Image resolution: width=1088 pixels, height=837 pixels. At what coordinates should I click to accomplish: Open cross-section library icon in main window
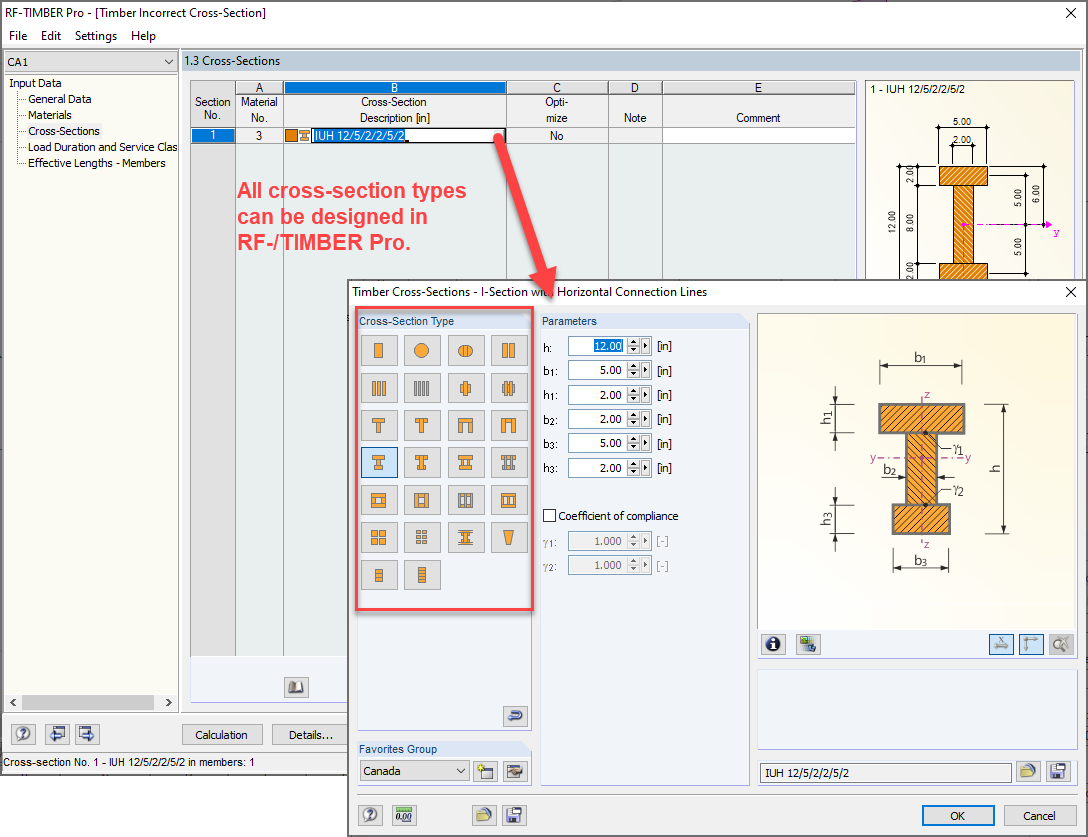click(x=296, y=687)
